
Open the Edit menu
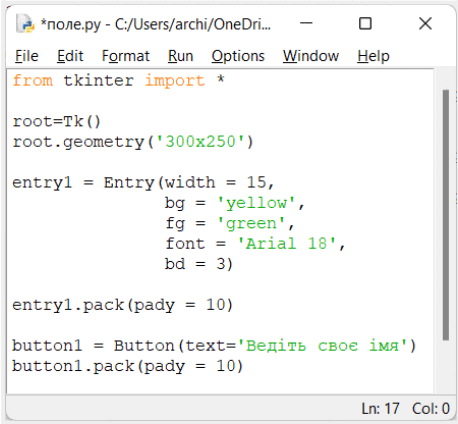(70, 56)
